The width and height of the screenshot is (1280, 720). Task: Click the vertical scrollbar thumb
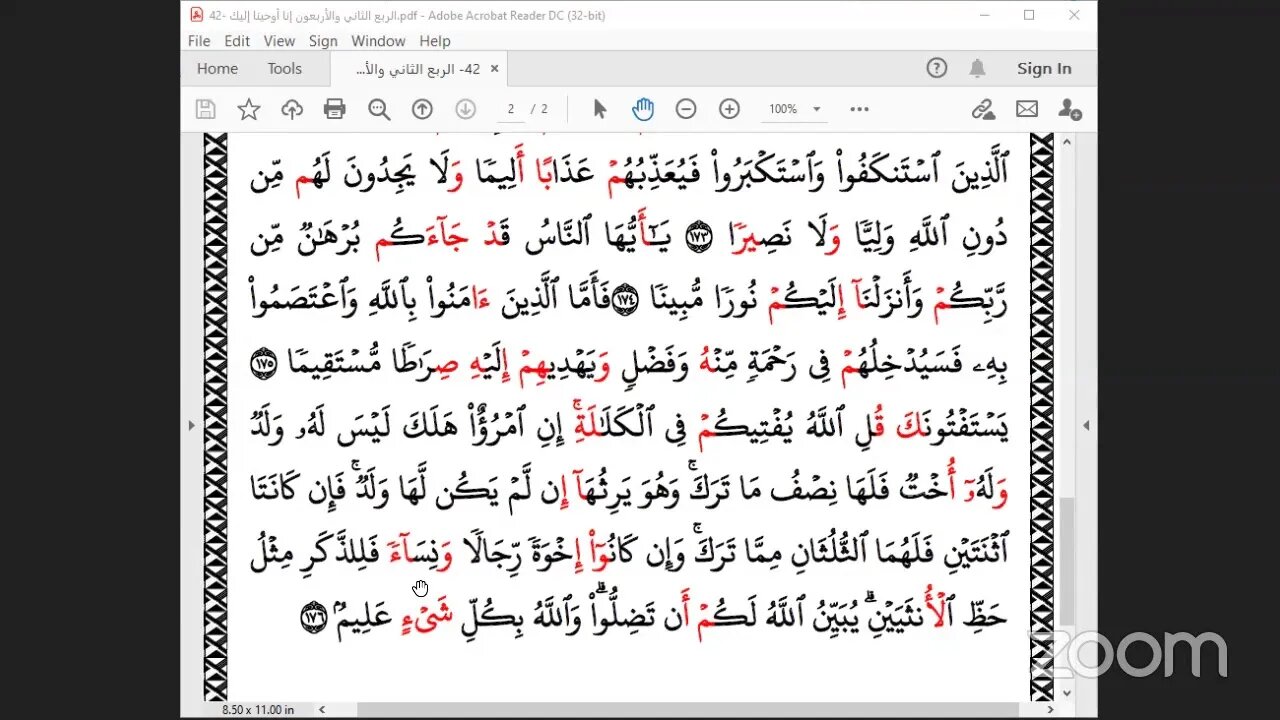tap(1067, 560)
